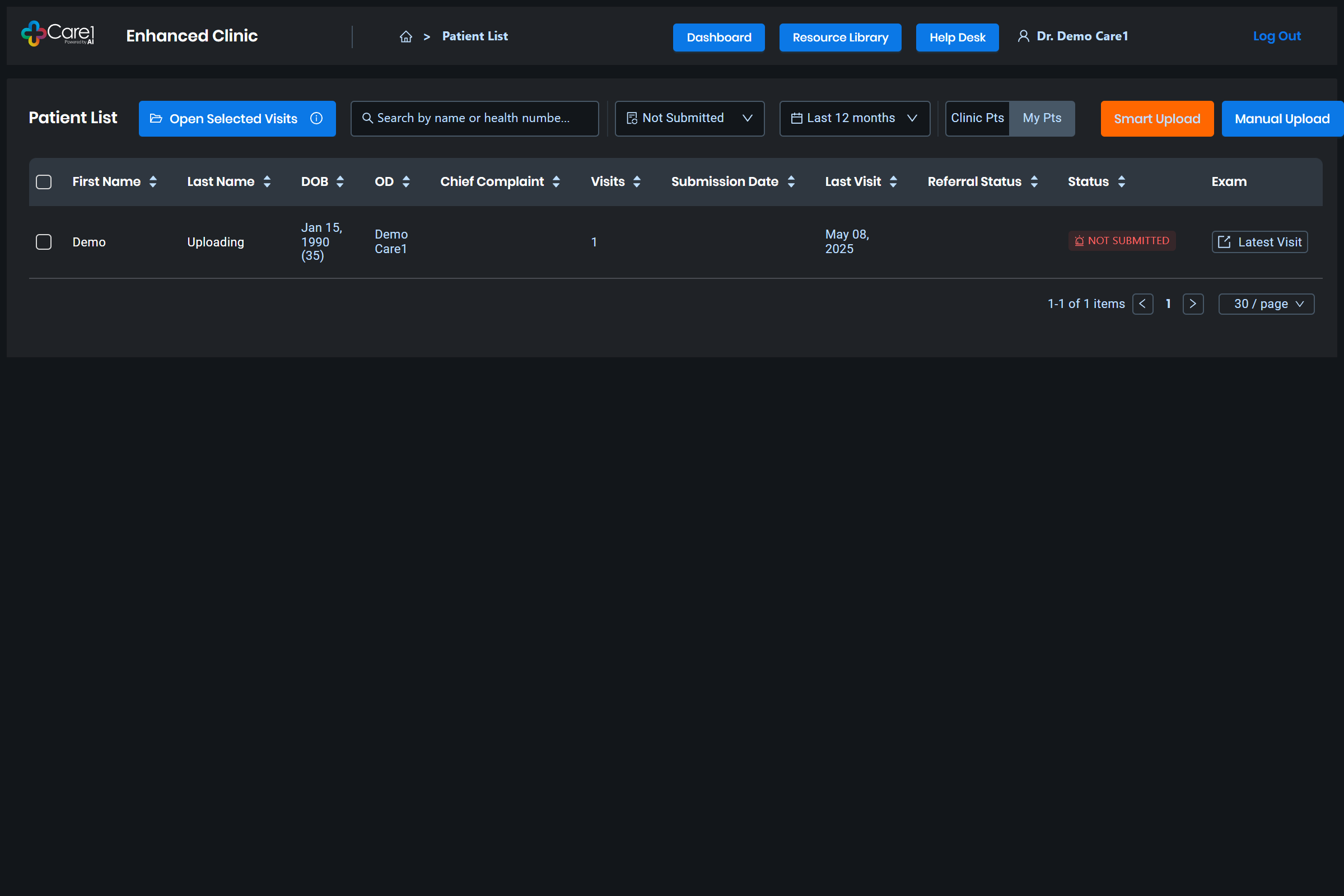Image resolution: width=1344 pixels, height=896 pixels.
Task: Click the alarm icon on NOT SUBMITTED status
Action: tap(1079, 241)
